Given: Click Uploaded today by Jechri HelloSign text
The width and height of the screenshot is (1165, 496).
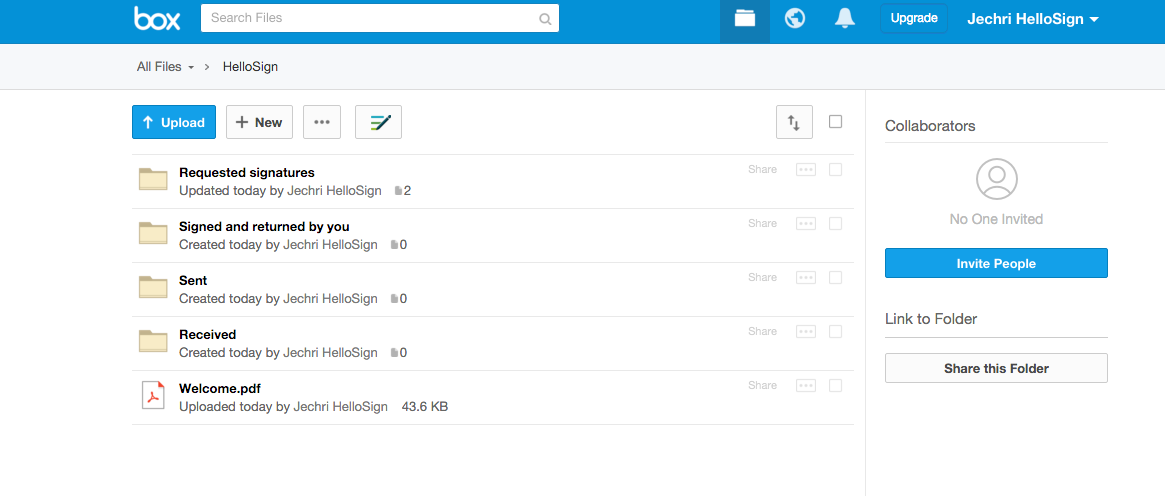Looking at the screenshot, I should point(283,407).
